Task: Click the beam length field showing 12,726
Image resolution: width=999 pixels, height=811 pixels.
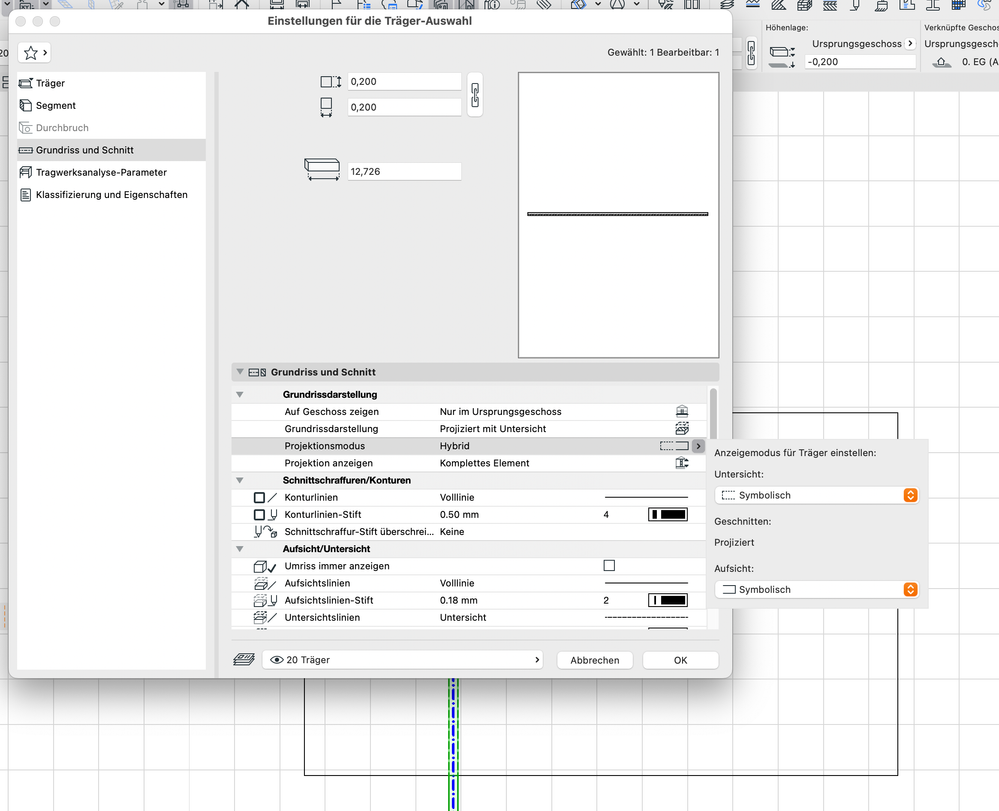Action: [x=404, y=171]
